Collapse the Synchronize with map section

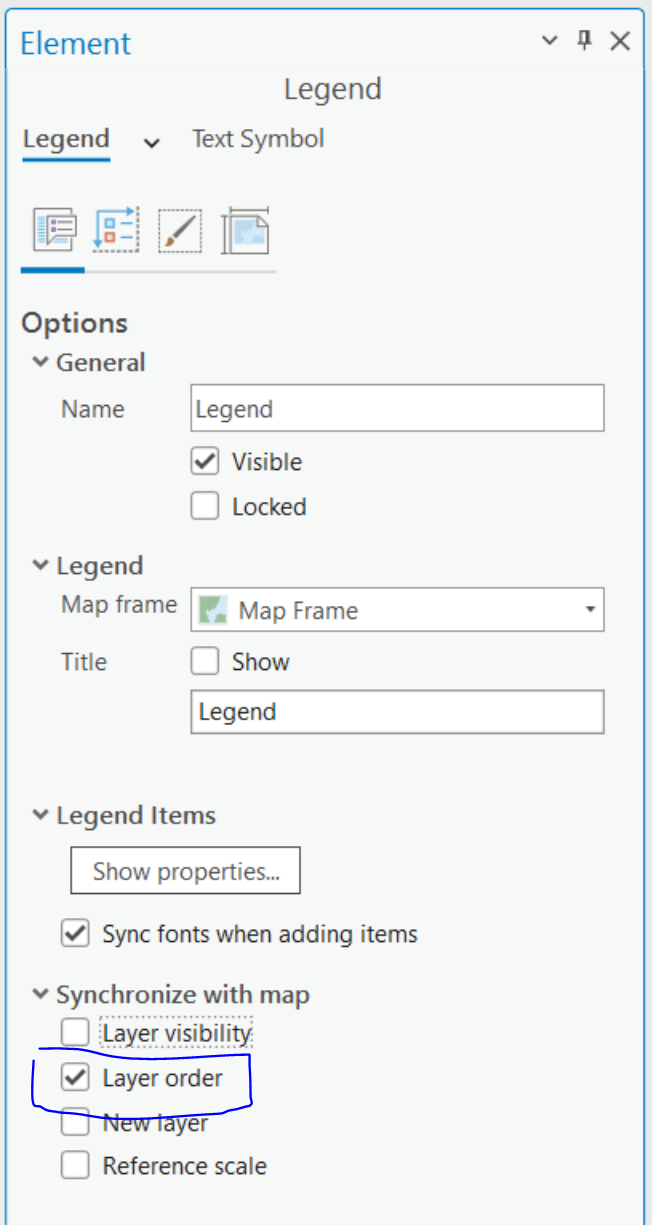point(41,995)
